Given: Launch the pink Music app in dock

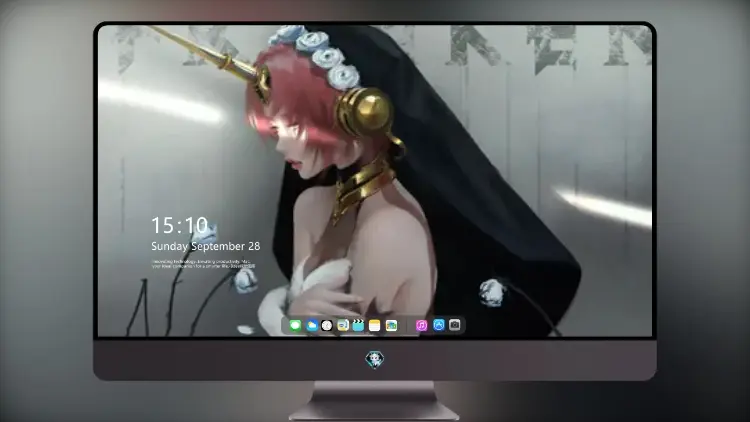Looking at the screenshot, I should 421,325.
